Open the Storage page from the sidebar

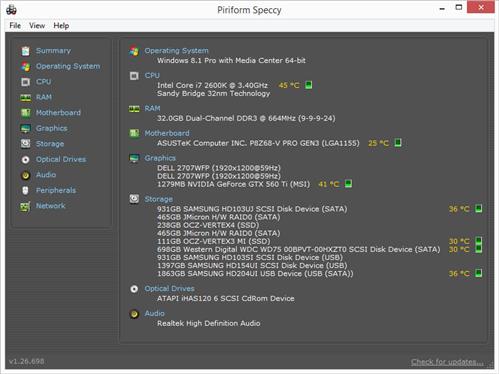pyautogui.click(x=50, y=144)
